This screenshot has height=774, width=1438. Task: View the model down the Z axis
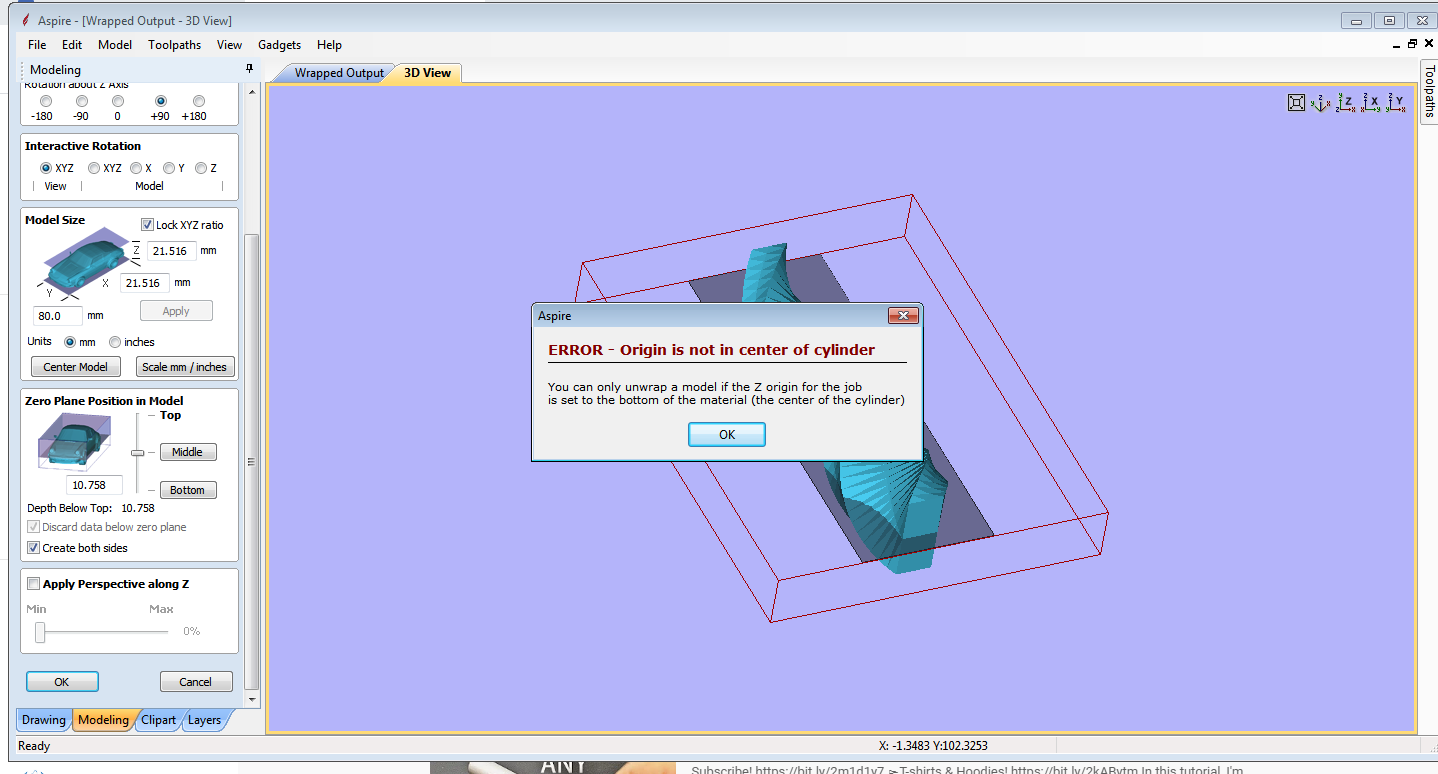click(x=1345, y=102)
